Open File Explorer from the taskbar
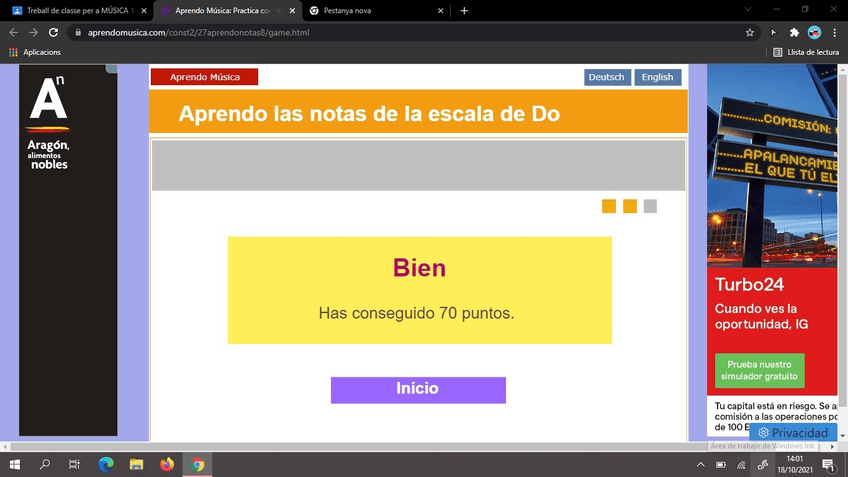 pyautogui.click(x=136, y=465)
